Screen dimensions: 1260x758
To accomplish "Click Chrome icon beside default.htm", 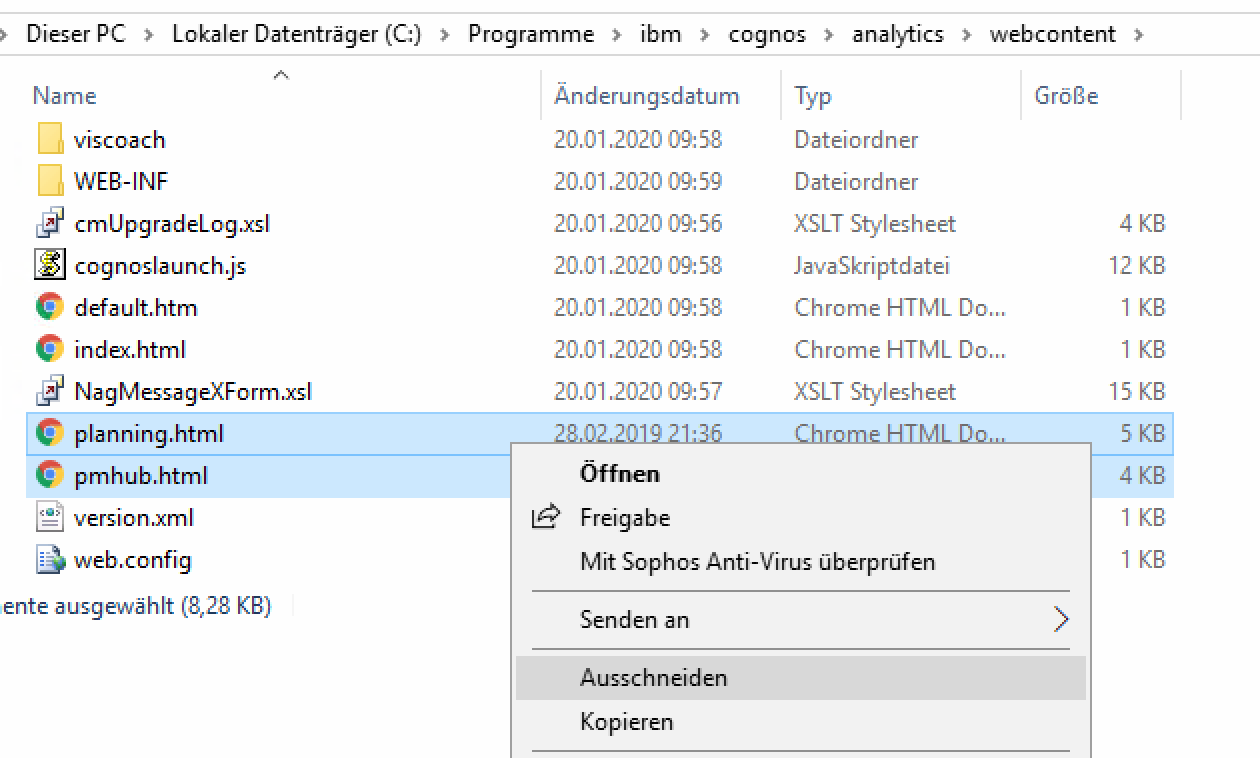I will (50, 307).
